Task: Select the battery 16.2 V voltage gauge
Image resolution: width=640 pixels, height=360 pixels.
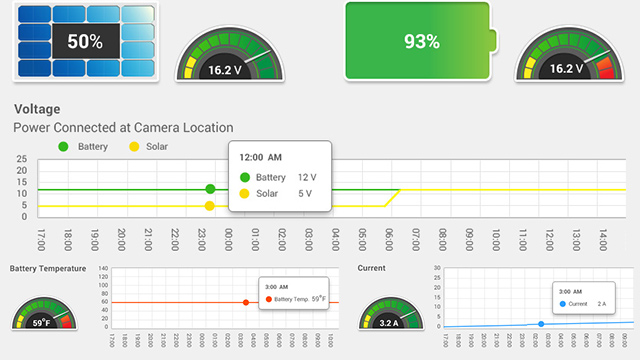Action: [569, 54]
